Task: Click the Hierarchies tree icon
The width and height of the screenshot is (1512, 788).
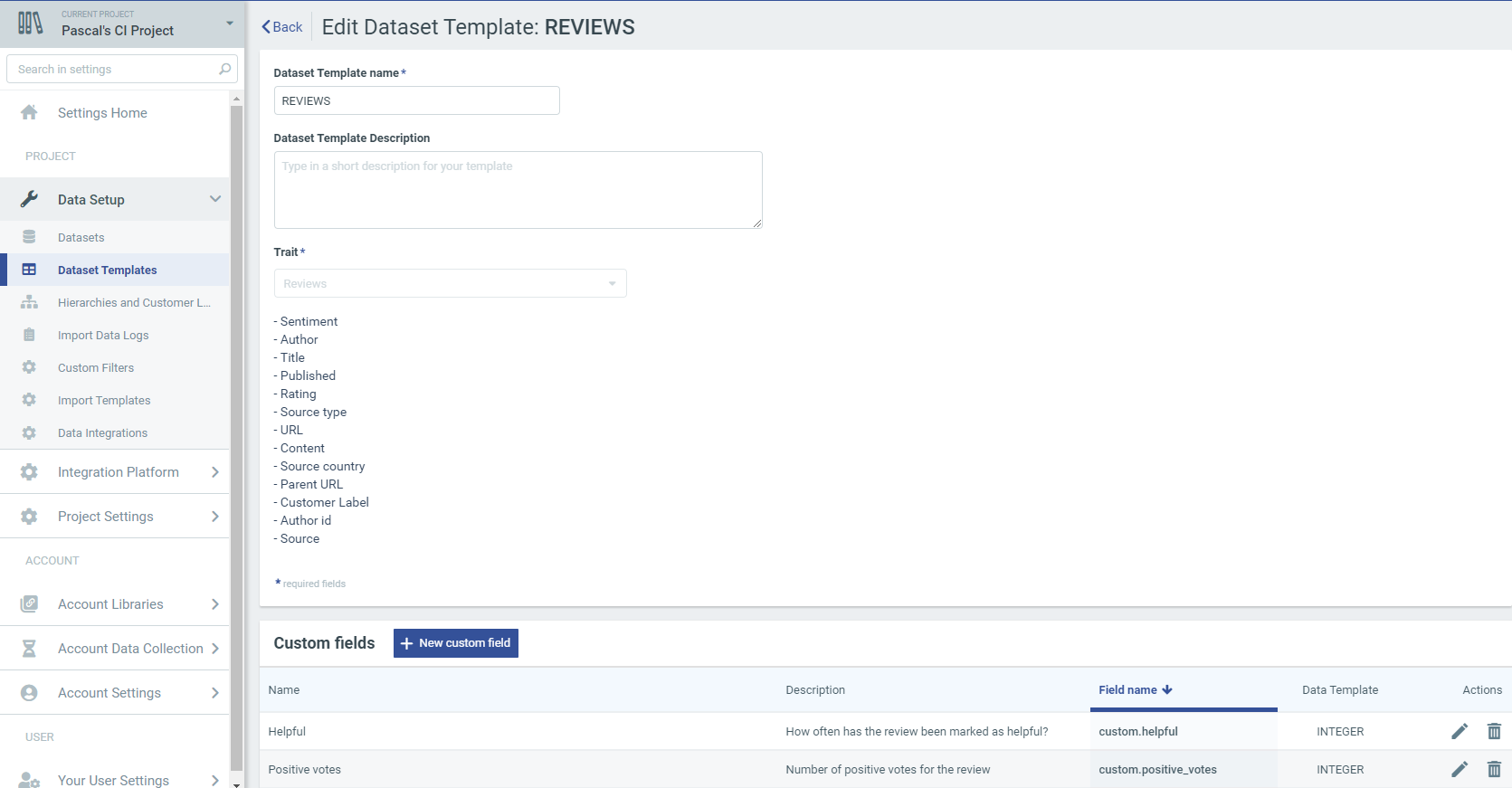Action: coord(29,302)
